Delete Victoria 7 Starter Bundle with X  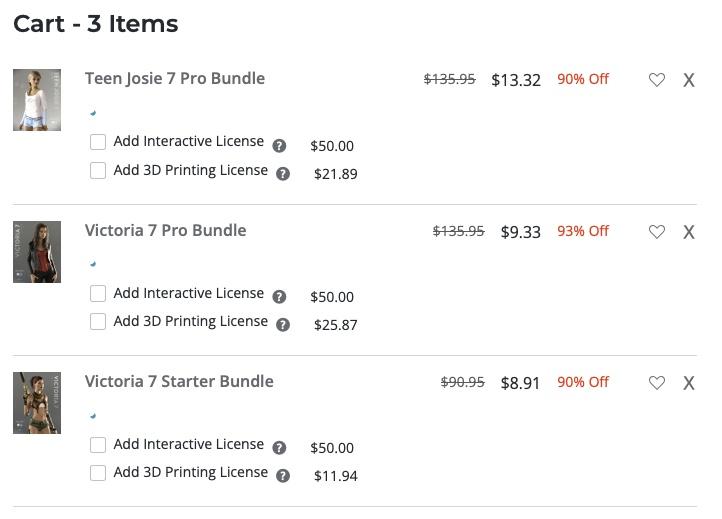(x=688, y=383)
